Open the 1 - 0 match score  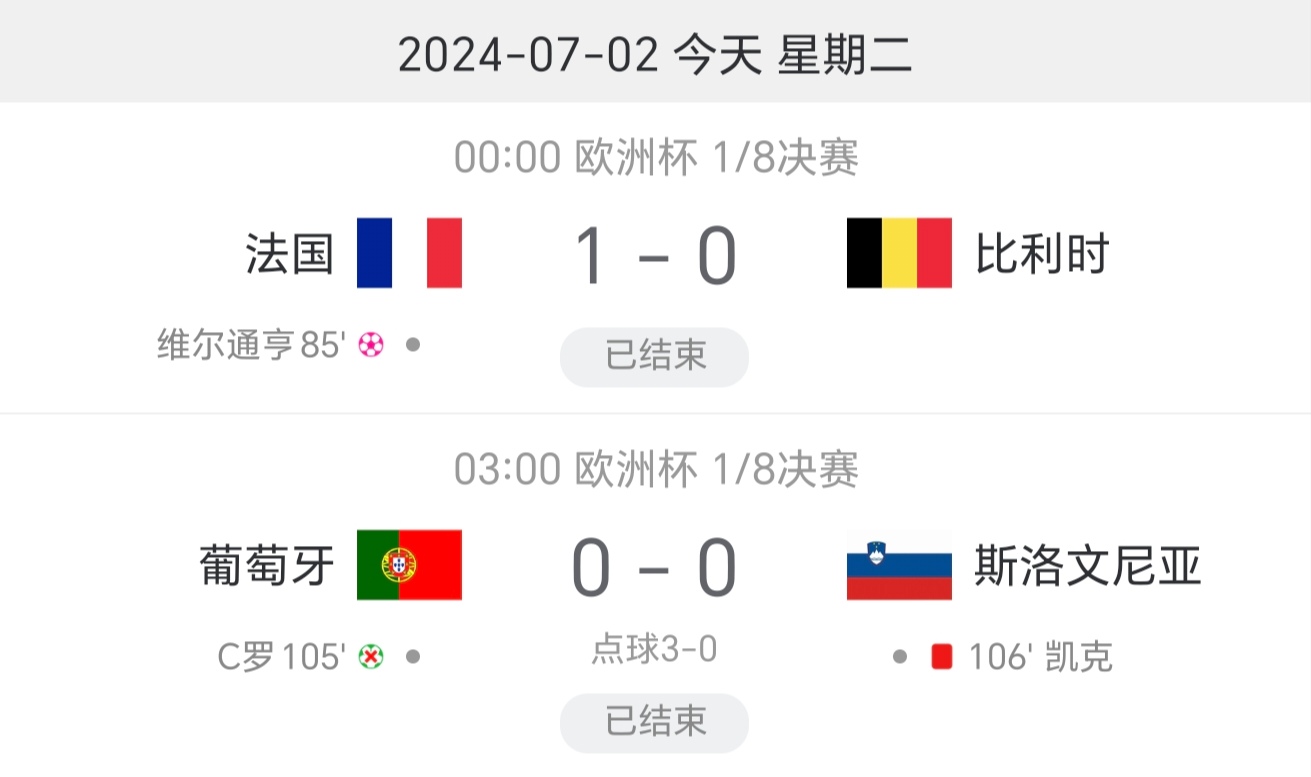click(655, 256)
